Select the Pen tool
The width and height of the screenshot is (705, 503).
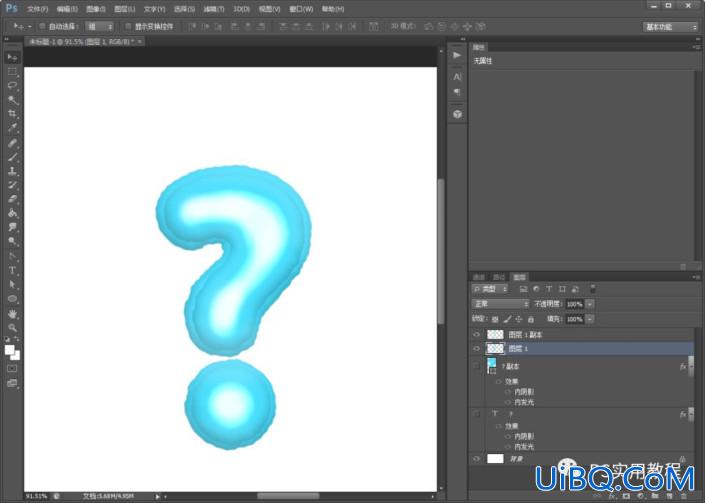(12, 257)
